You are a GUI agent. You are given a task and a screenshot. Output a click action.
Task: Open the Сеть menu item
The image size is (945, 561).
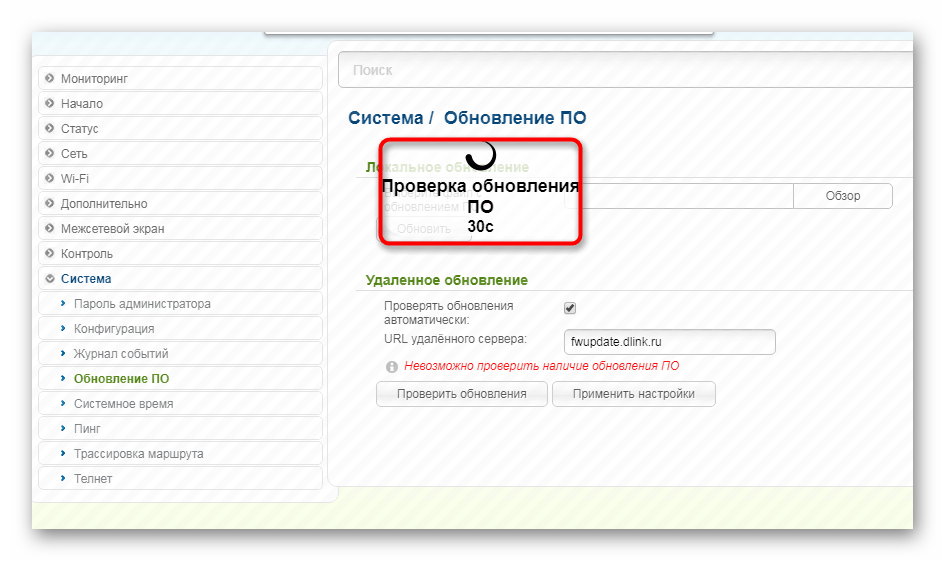(x=180, y=153)
